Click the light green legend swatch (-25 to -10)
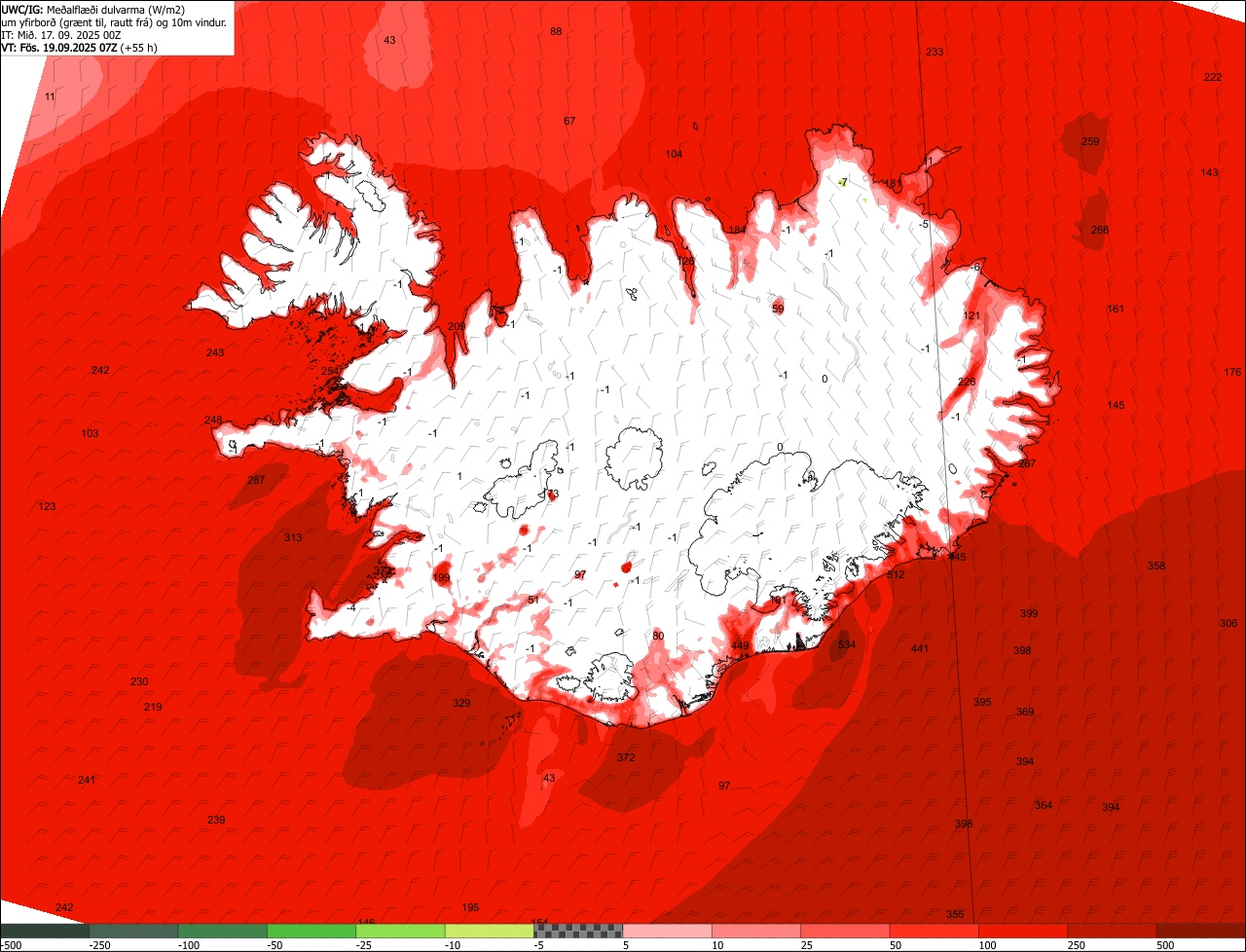 pyautogui.click(x=400, y=931)
